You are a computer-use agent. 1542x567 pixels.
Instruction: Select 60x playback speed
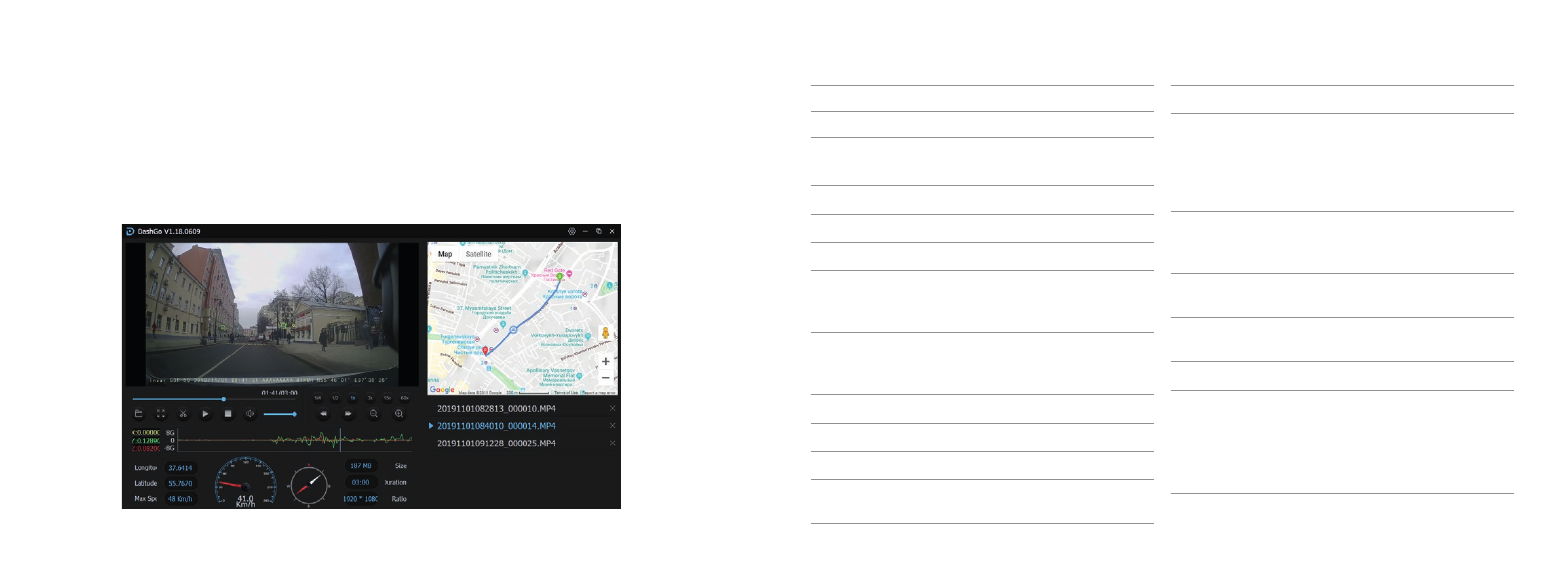pyautogui.click(x=404, y=398)
